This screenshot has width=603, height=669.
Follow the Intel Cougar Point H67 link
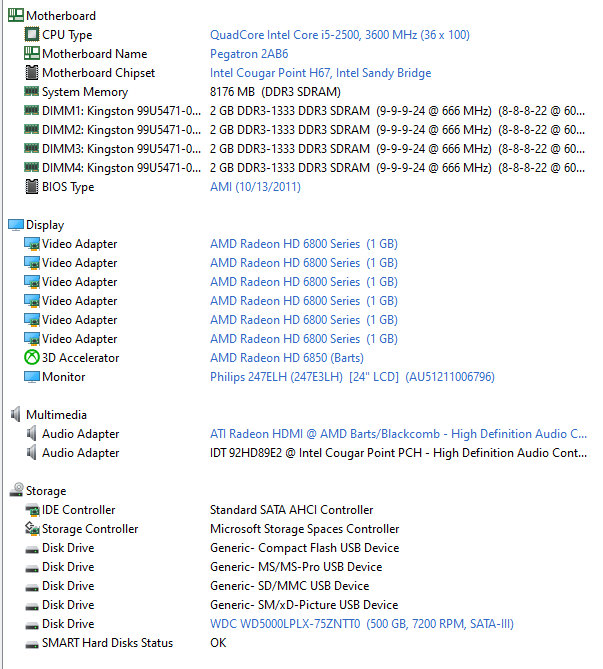320,73
